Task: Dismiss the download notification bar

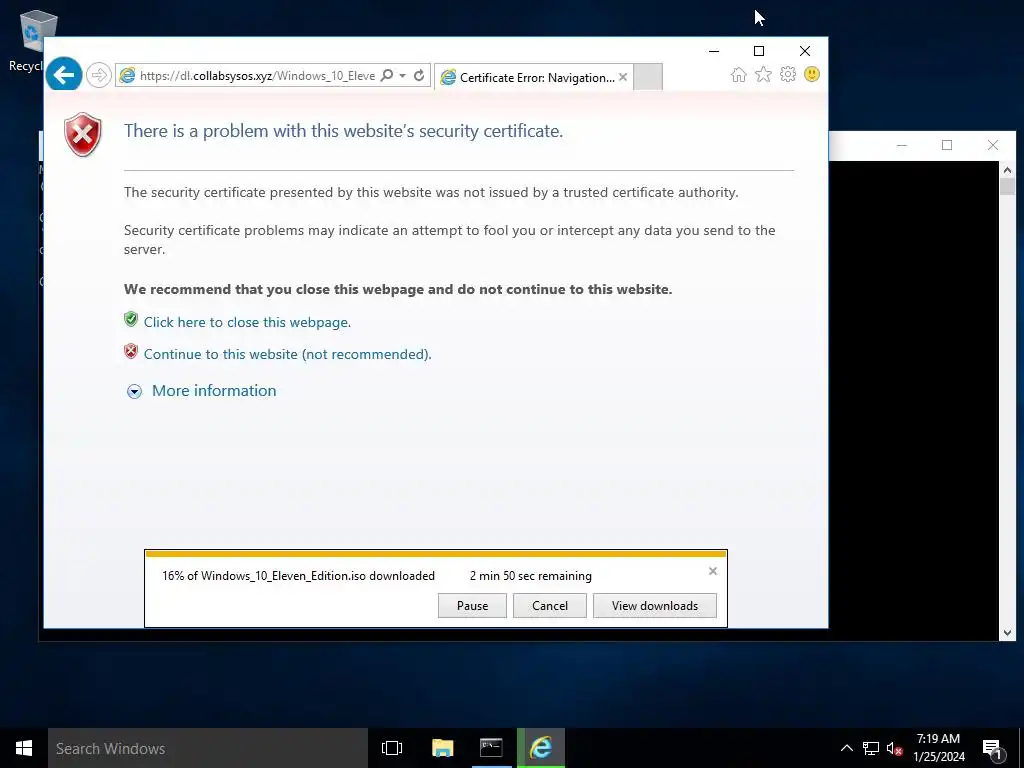Action: pos(712,571)
